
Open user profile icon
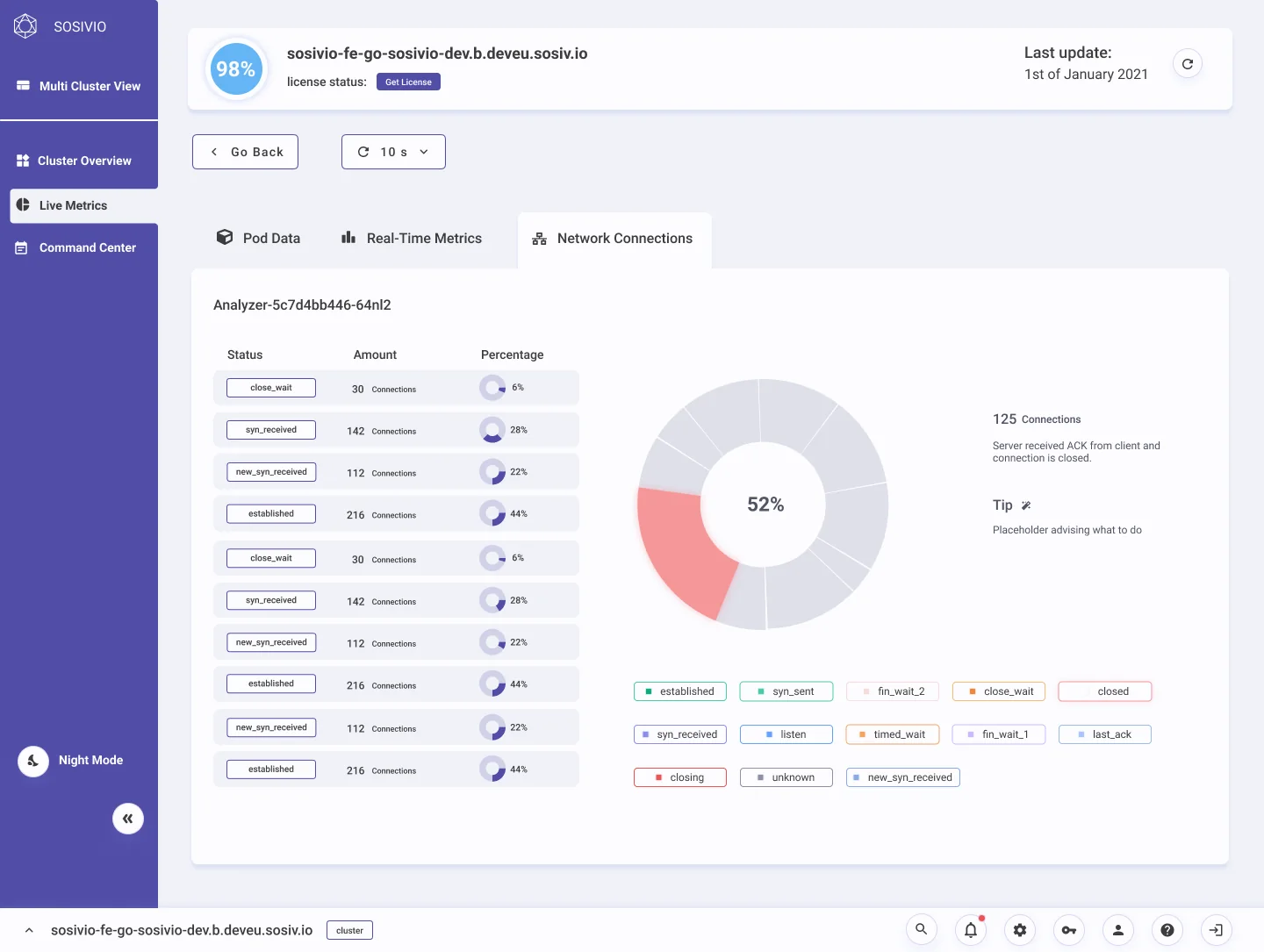click(1118, 929)
